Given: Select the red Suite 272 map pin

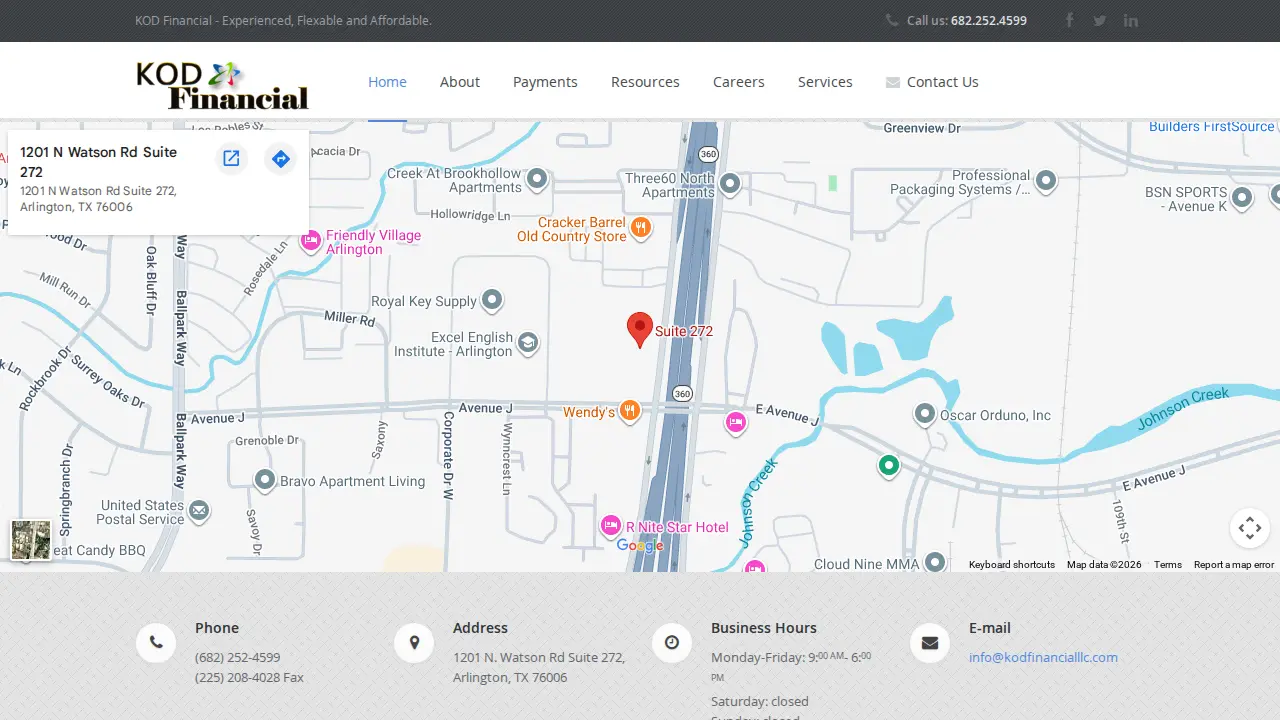Looking at the screenshot, I should (640, 330).
